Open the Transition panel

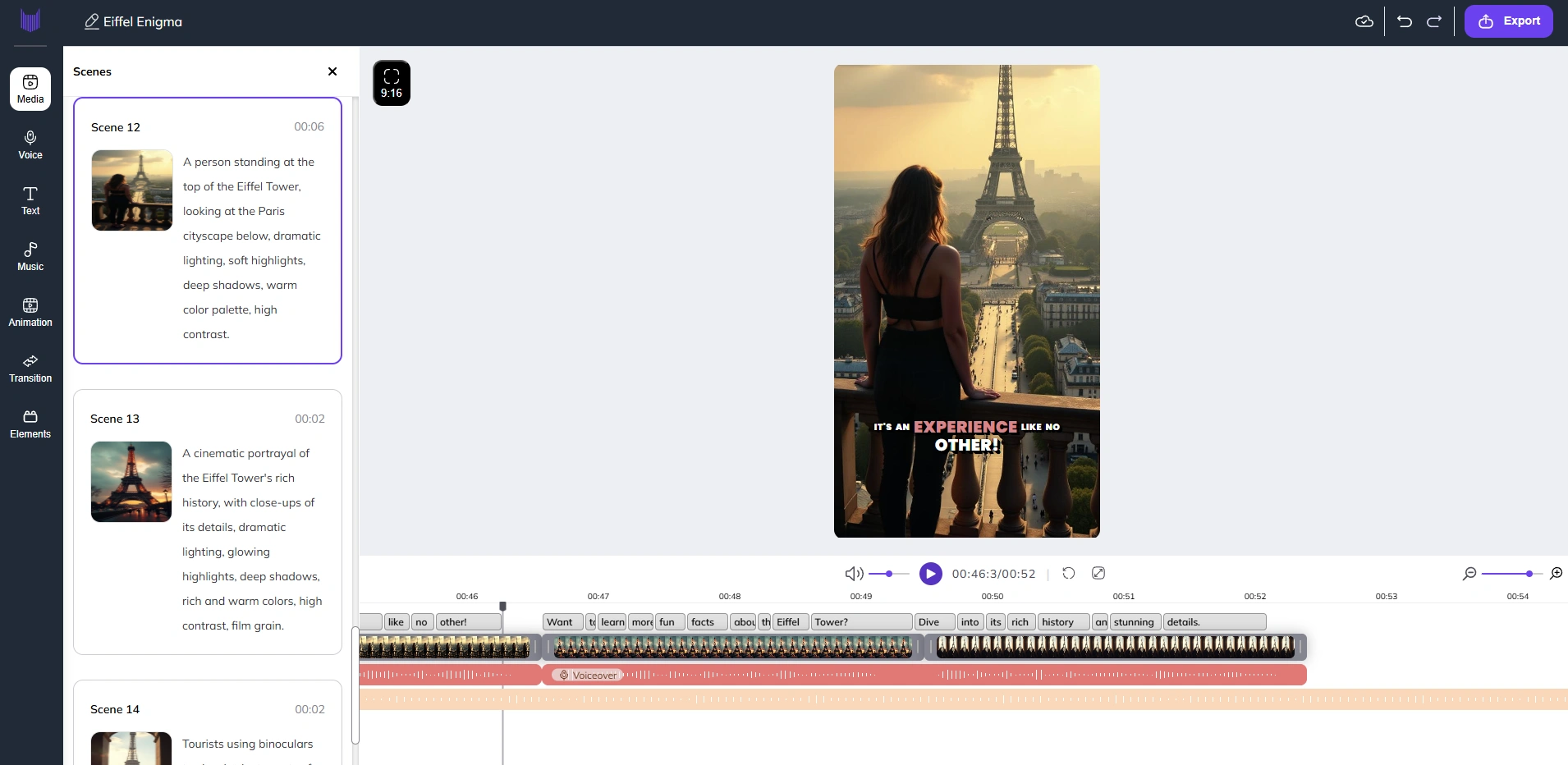(30, 368)
